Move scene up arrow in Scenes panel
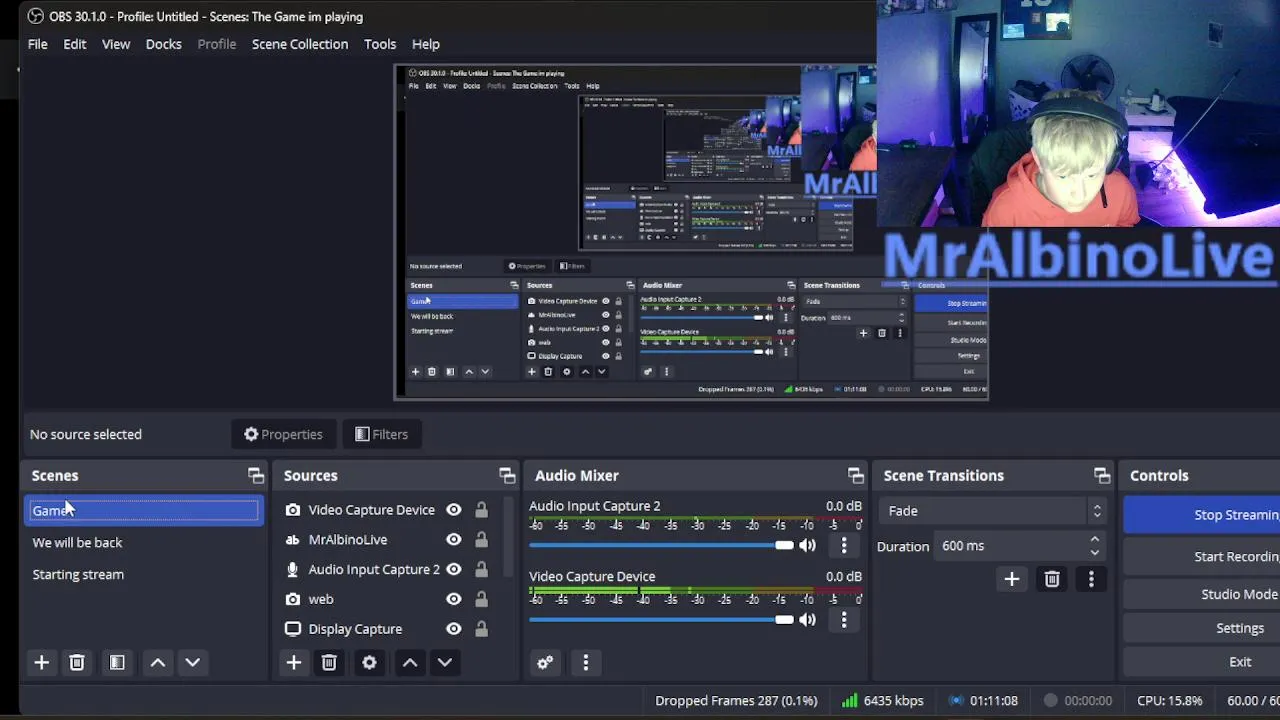 (x=158, y=662)
